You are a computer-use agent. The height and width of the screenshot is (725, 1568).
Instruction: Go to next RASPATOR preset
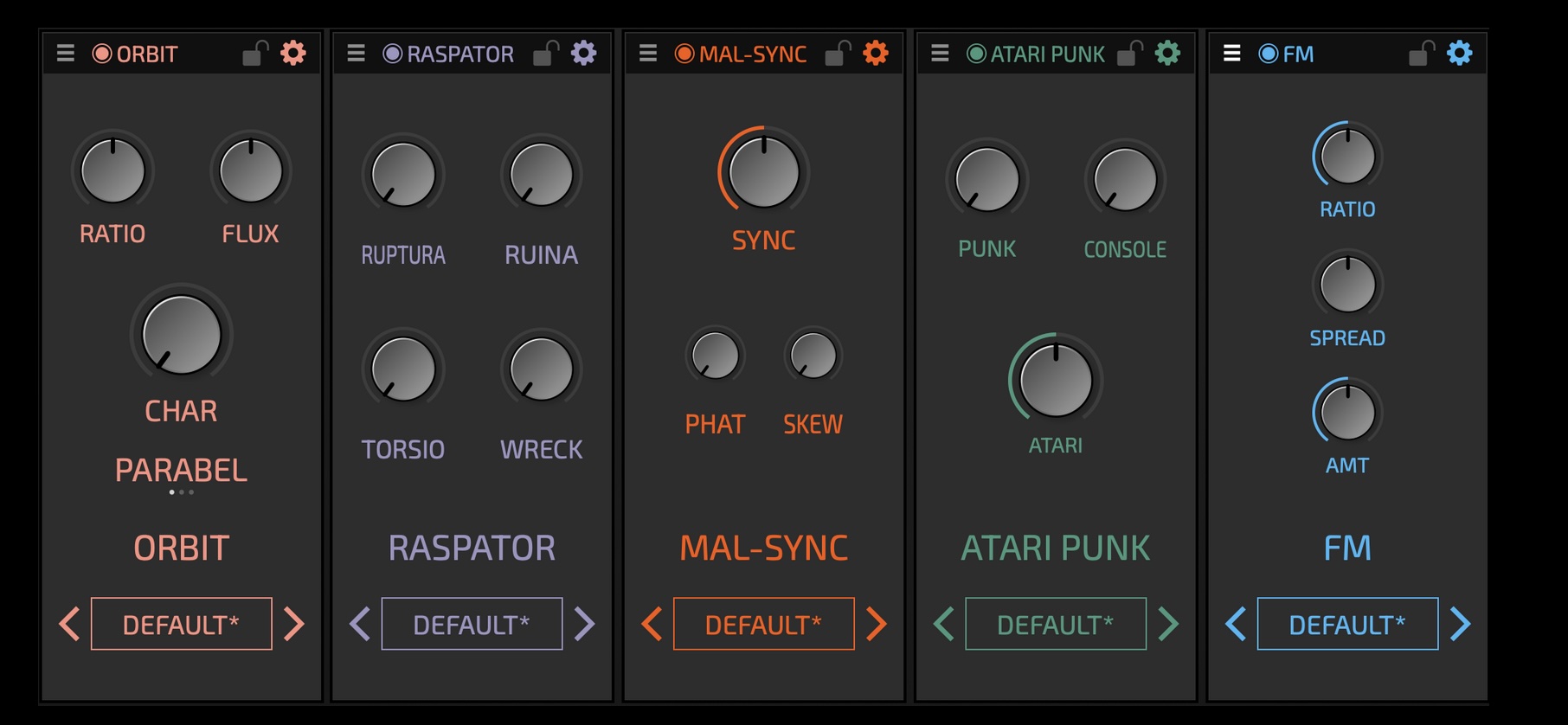point(585,624)
